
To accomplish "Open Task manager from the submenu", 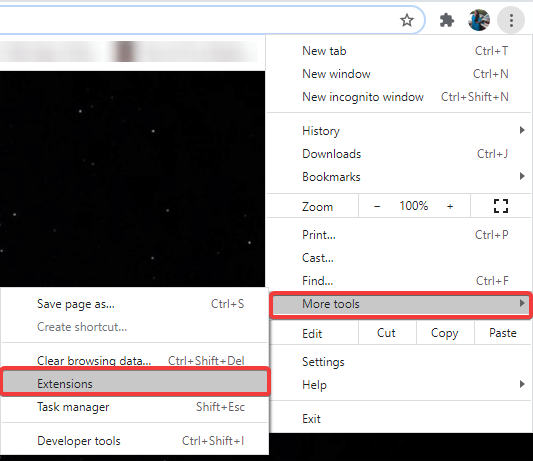I will (134, 407).
